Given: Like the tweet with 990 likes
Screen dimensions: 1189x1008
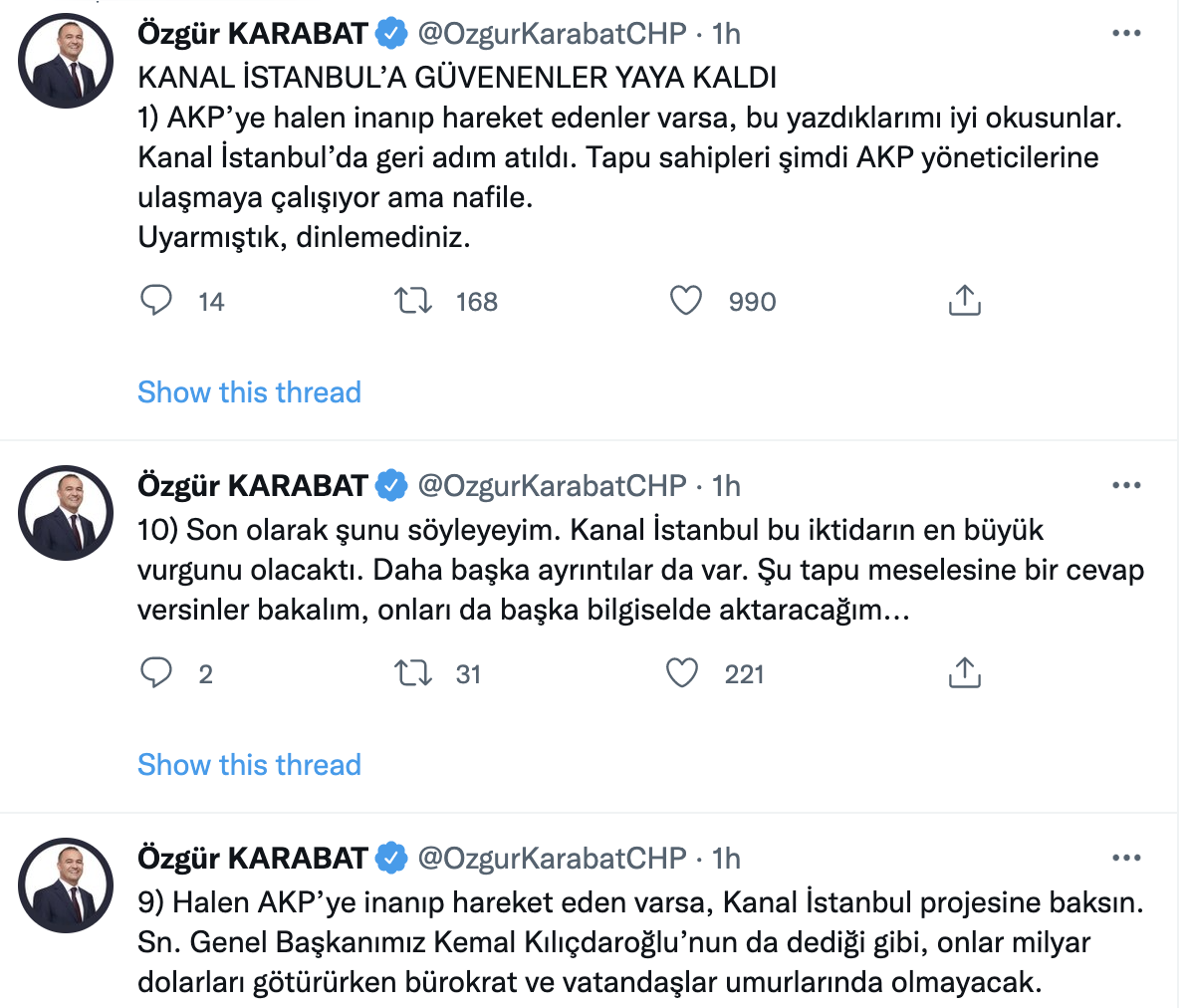Looking at the screenshot, I should coord(686,301).
